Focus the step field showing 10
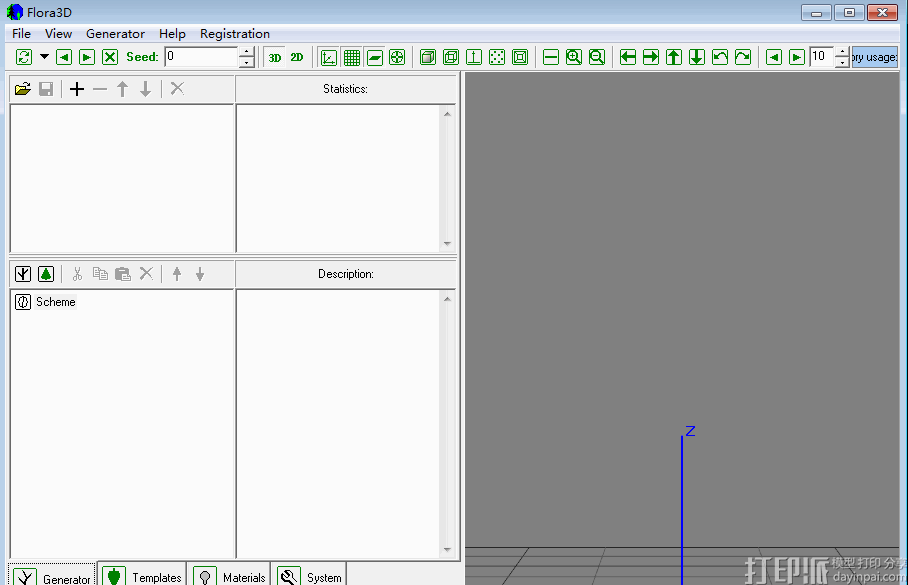908x585 pixels. pos(821,57)
